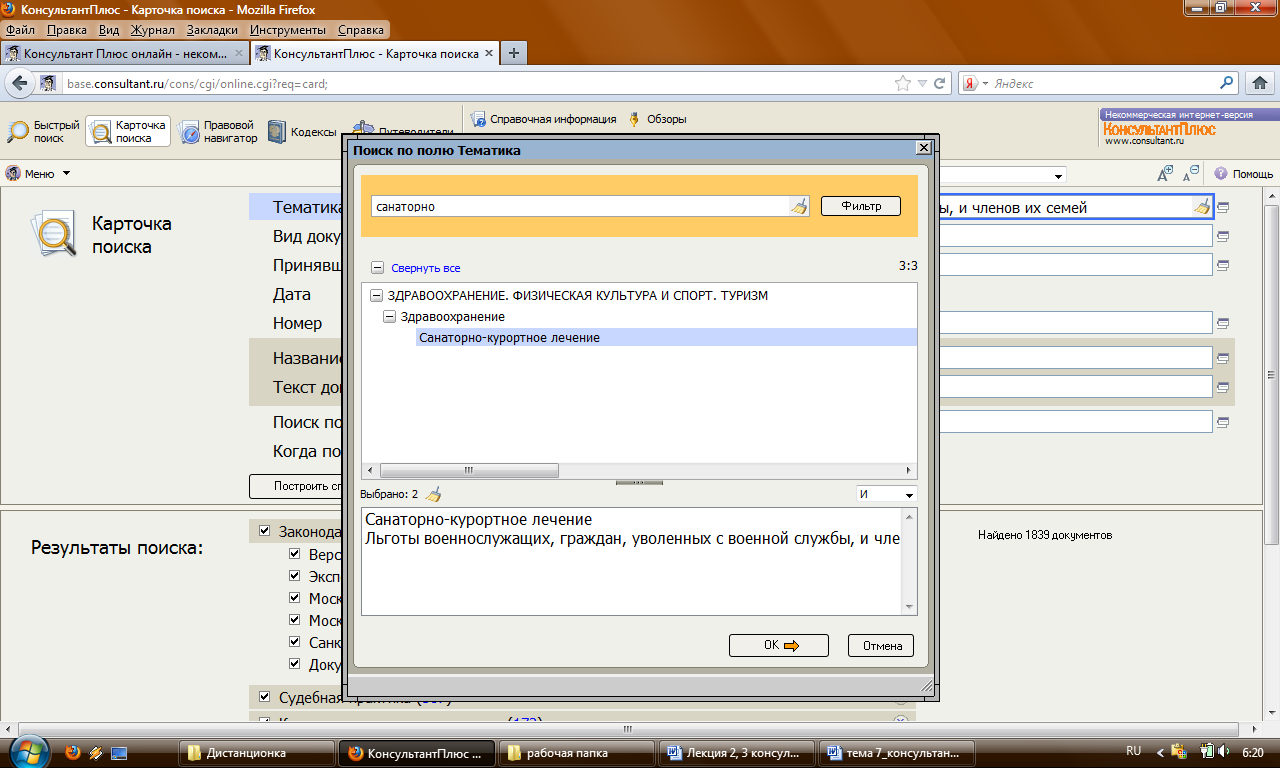Toggle the Законодательство checkbox

[x=264, y=531]
